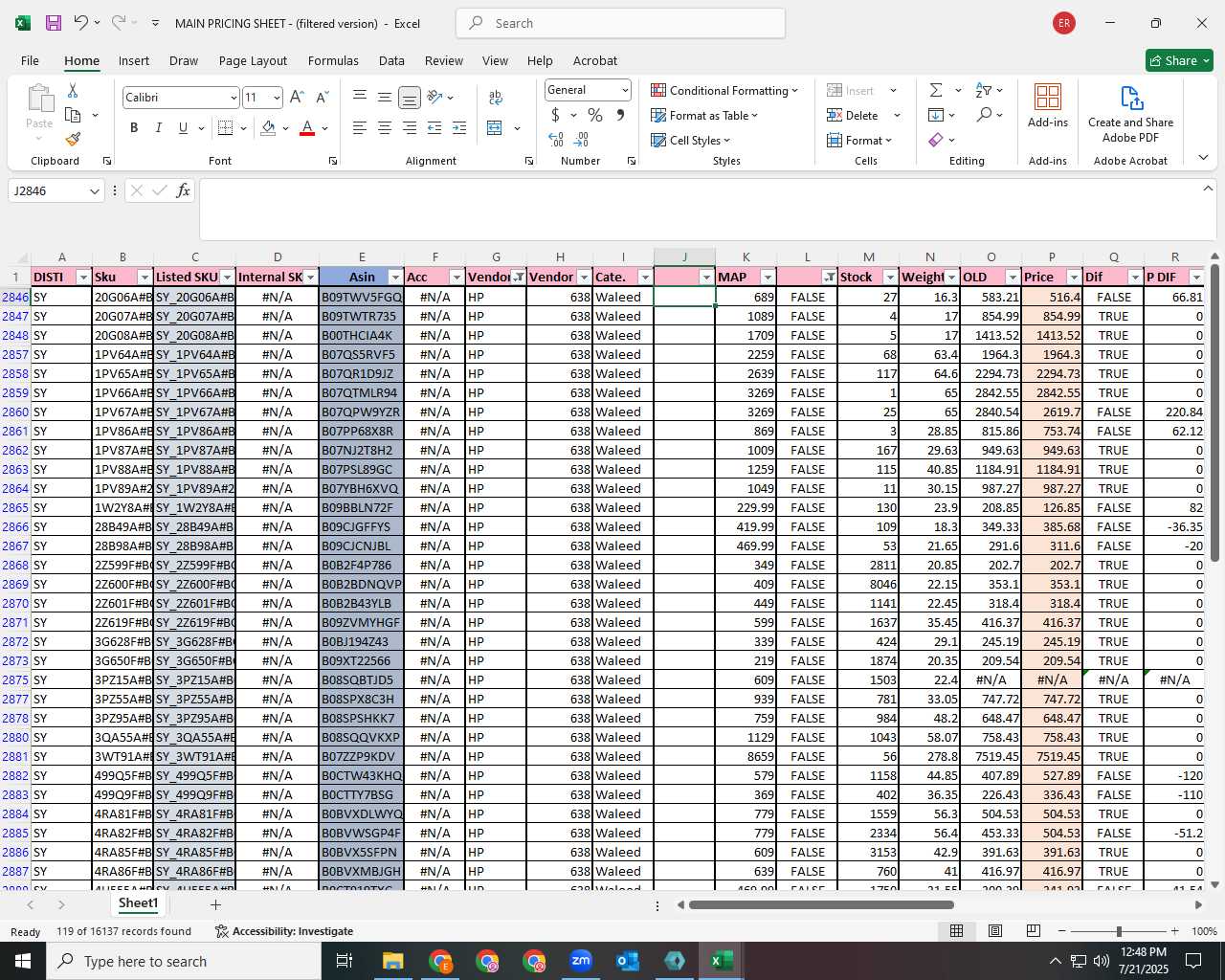Click the Increase Indent icon
Image resolution: width=1225 pixels, height=980 pixels.
click(x=459, y=128)
